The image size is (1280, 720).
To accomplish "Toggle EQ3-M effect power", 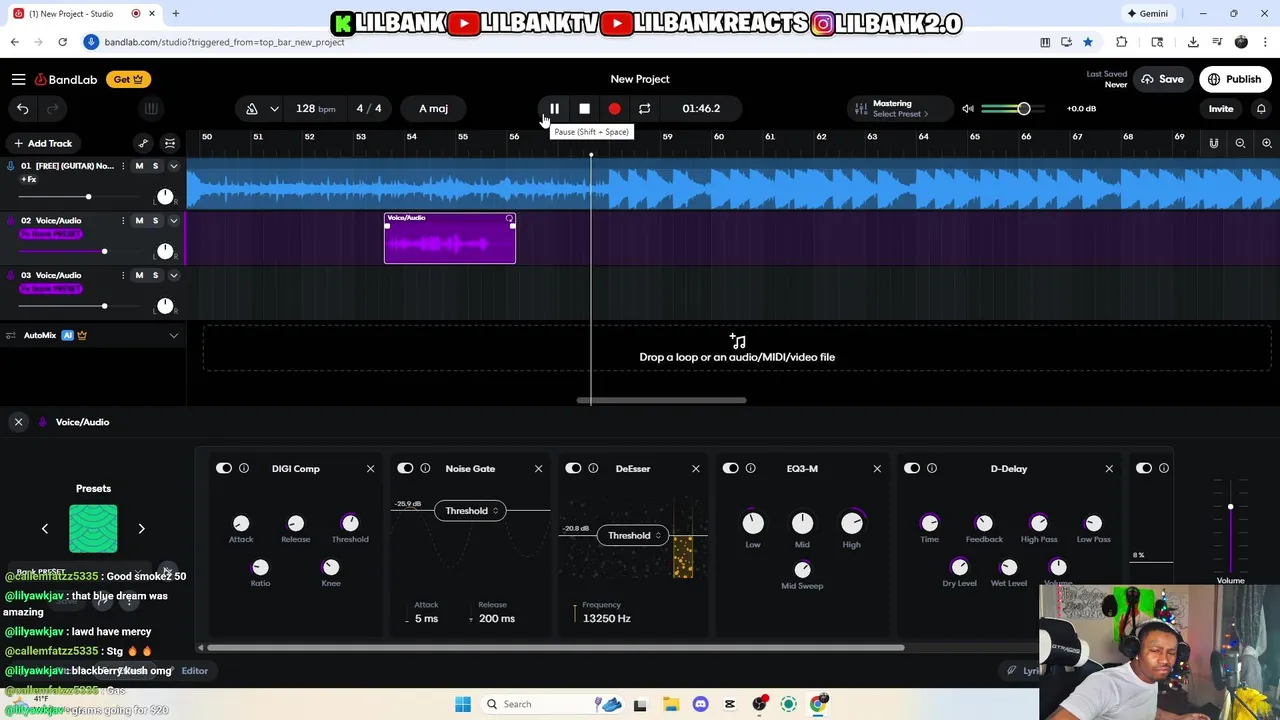I will pos(731,468).
